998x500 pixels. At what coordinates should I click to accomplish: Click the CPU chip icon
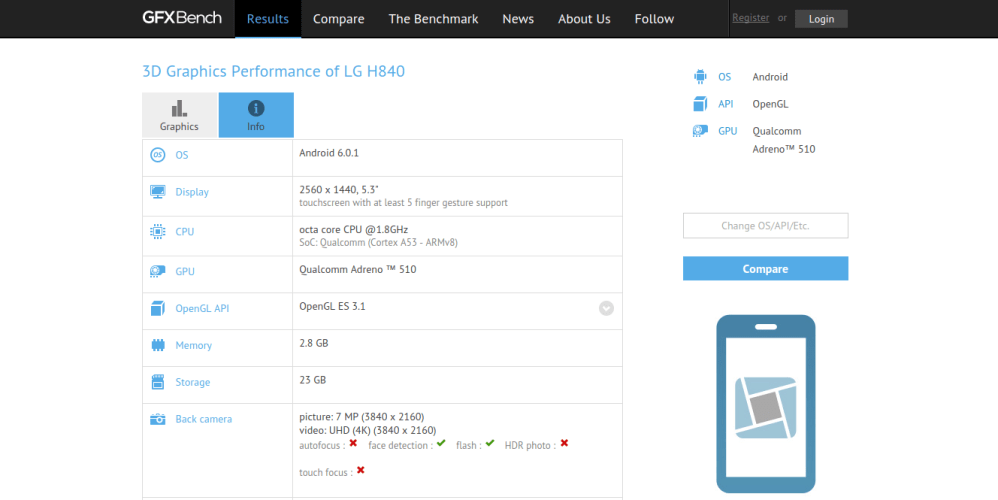(157, 232)
